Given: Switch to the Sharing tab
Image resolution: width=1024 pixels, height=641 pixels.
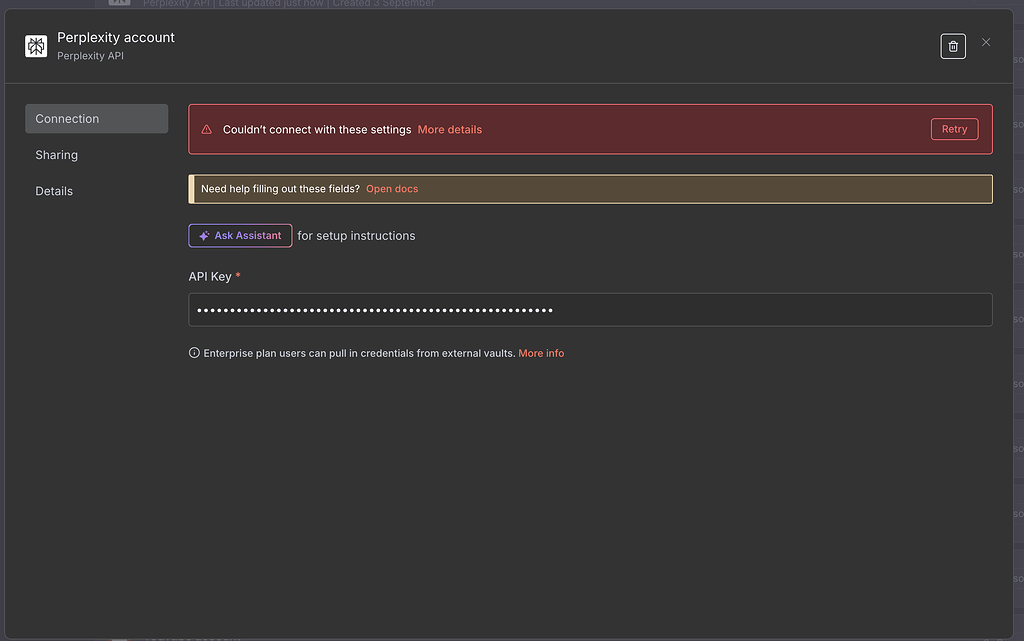Looking at the screenshot, I should coord(56,155).
